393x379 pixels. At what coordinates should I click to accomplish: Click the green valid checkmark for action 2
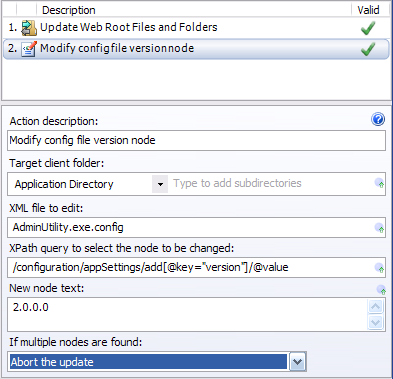(x=368, y=49)
